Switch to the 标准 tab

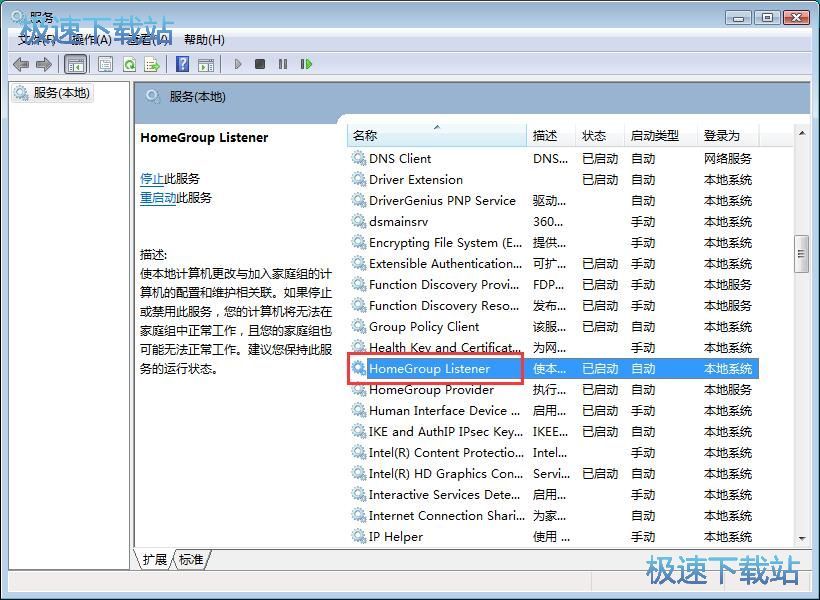[191, 560]
